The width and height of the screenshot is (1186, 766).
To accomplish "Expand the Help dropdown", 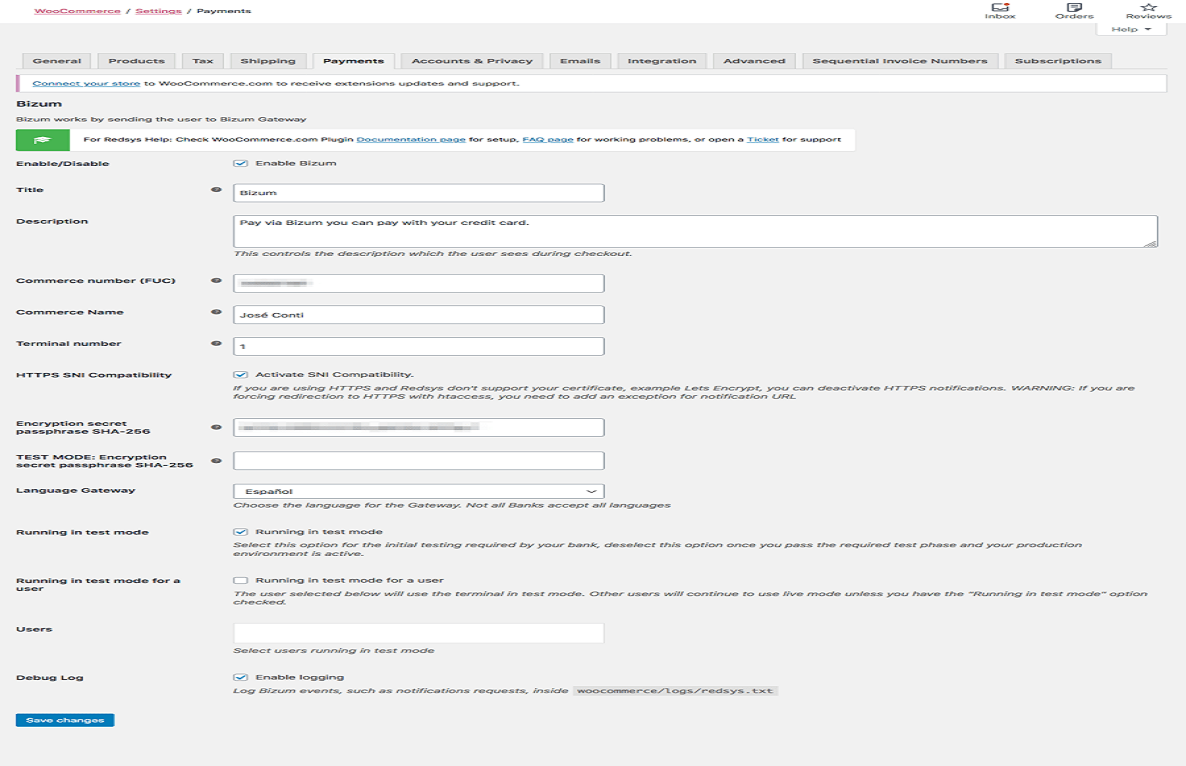I will tap(1129, 29).
